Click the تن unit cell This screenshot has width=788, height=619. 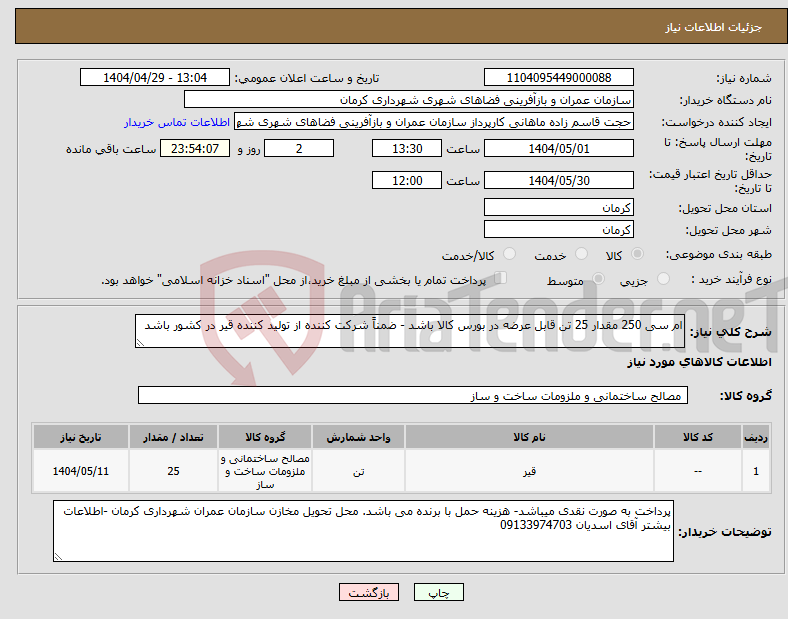coord(358,471)
